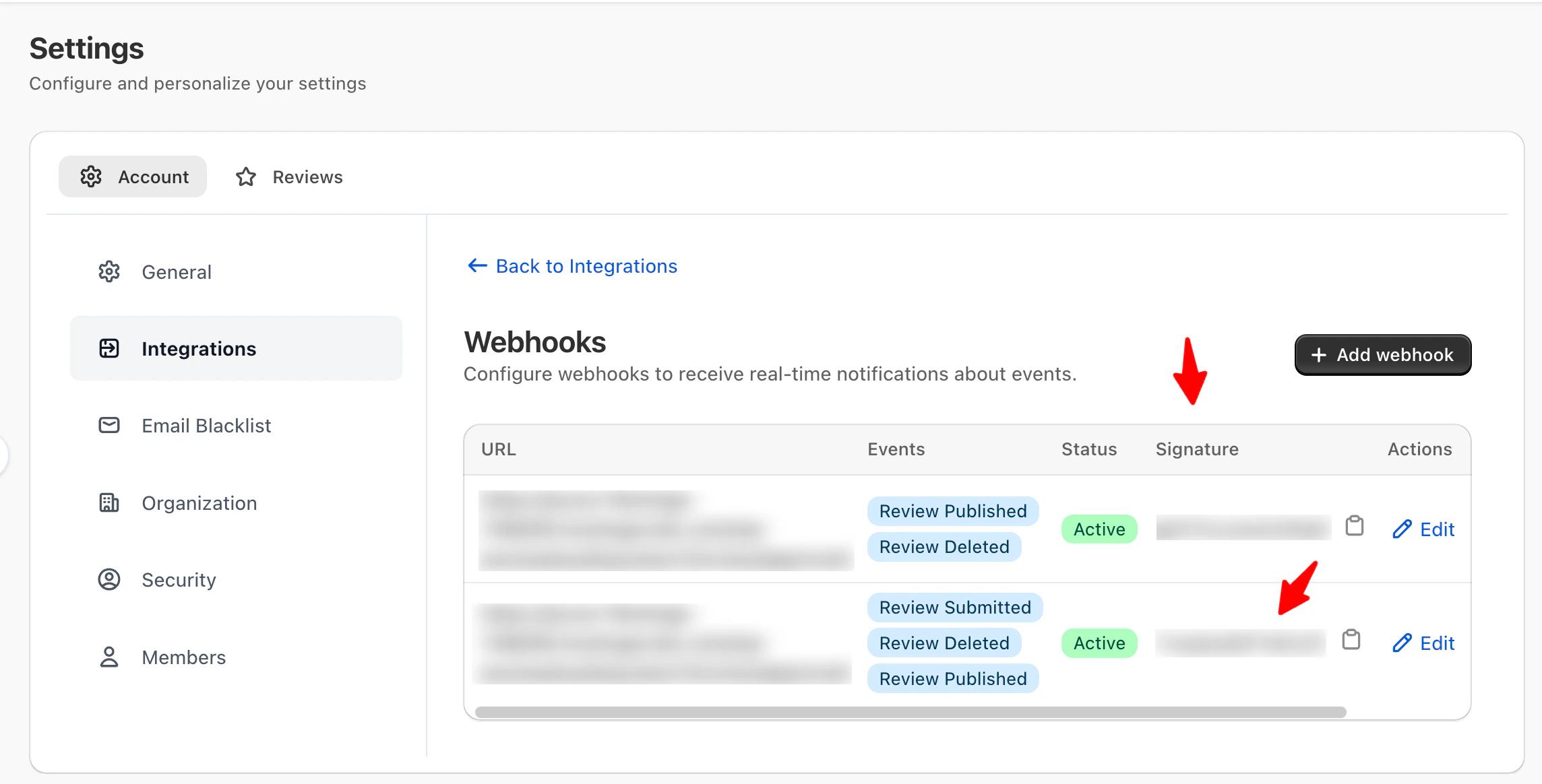Switch to the Account tab
The height and width of the screenshot is (784, 1542).
click(133, 176)
